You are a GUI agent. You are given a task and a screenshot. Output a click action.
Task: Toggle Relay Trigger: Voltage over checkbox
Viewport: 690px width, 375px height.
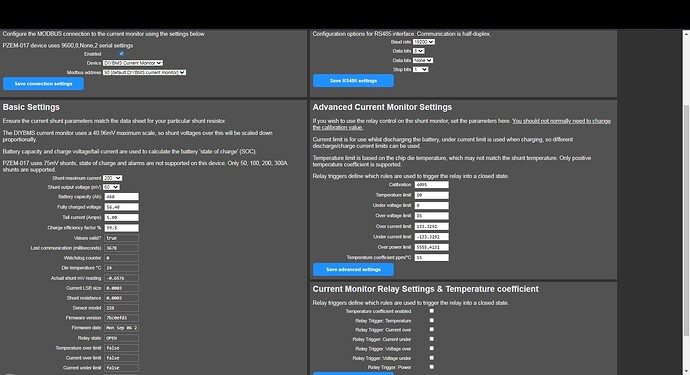[431, 348]
